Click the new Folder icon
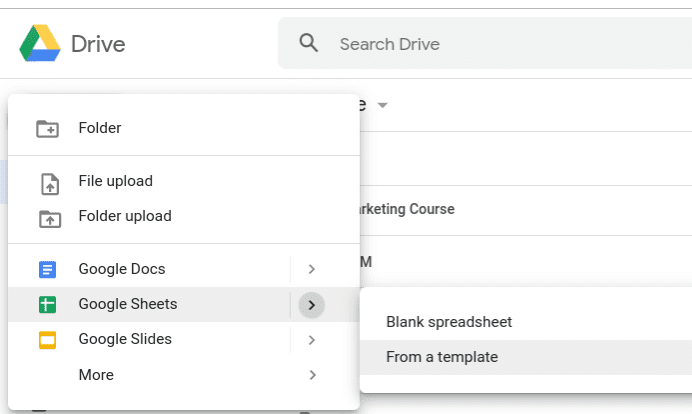Viewport: 692px width, 414px height. [47, 129]
